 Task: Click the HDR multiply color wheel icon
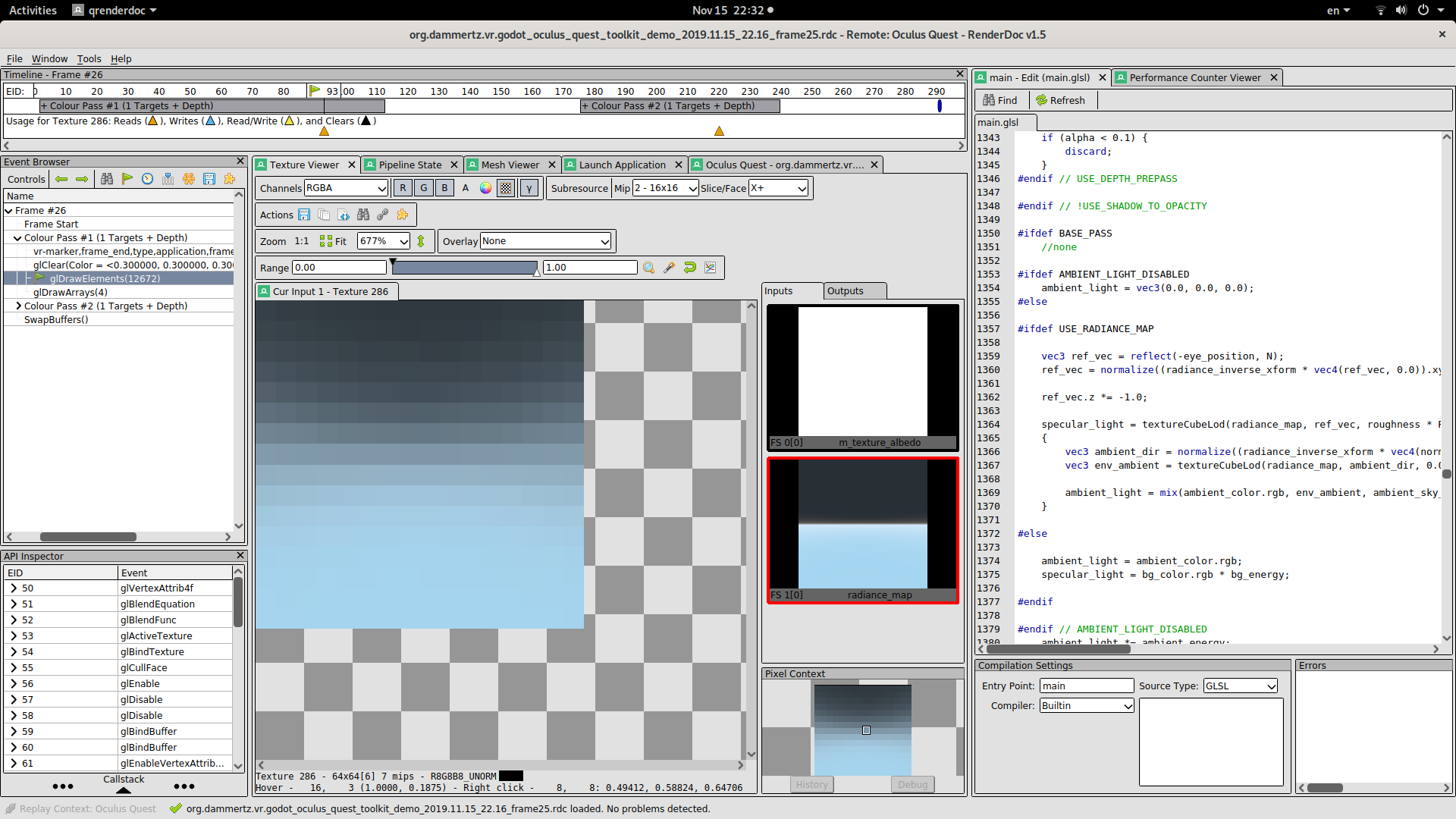[x=485, y=188]
